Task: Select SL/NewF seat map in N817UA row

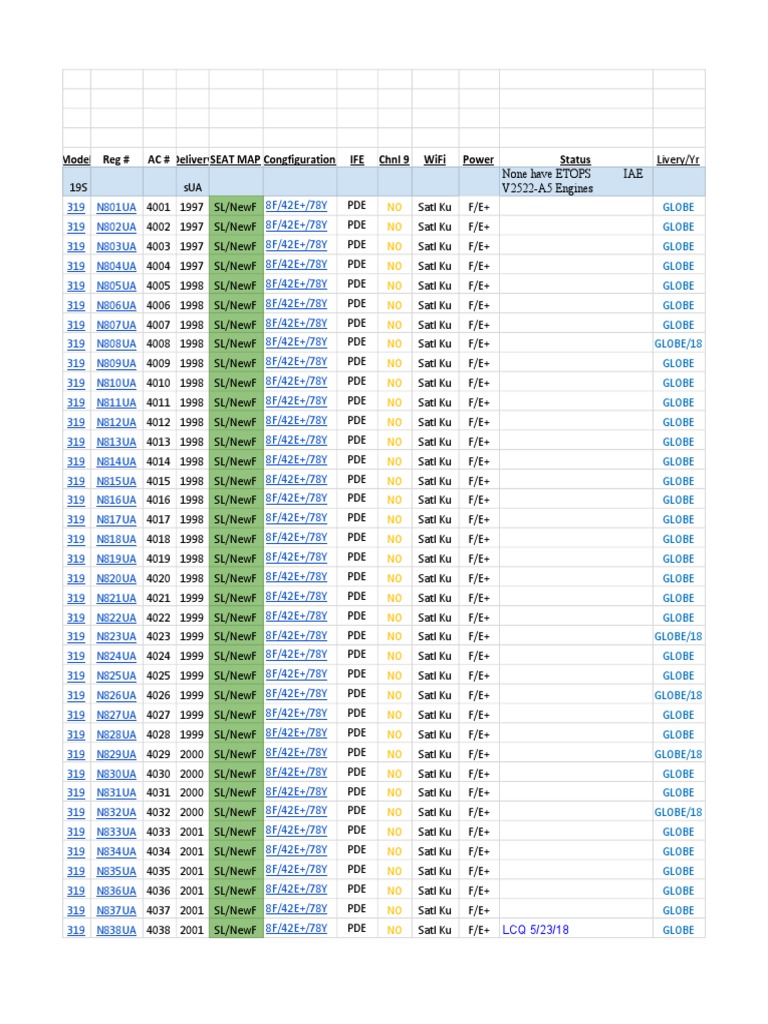Action: click(235, 520)
